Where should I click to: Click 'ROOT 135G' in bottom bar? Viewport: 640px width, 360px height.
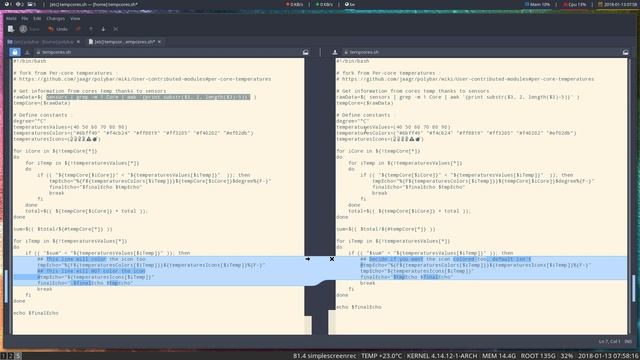click(x=538, y=356)
